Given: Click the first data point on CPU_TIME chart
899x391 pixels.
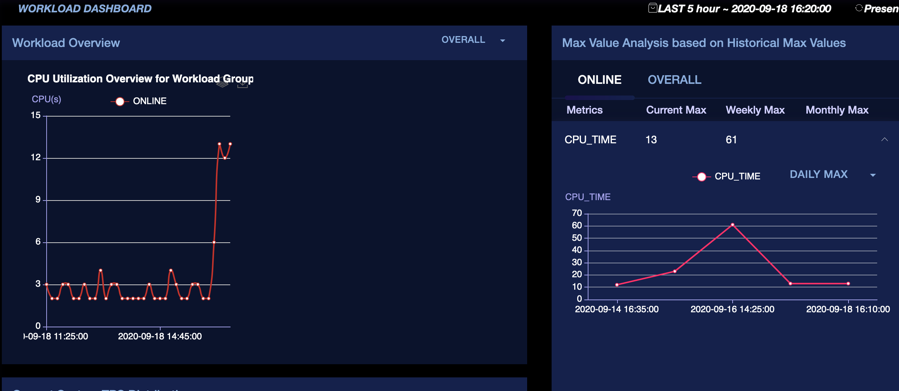Looking at the screenshot, I should tap(617, 284).
